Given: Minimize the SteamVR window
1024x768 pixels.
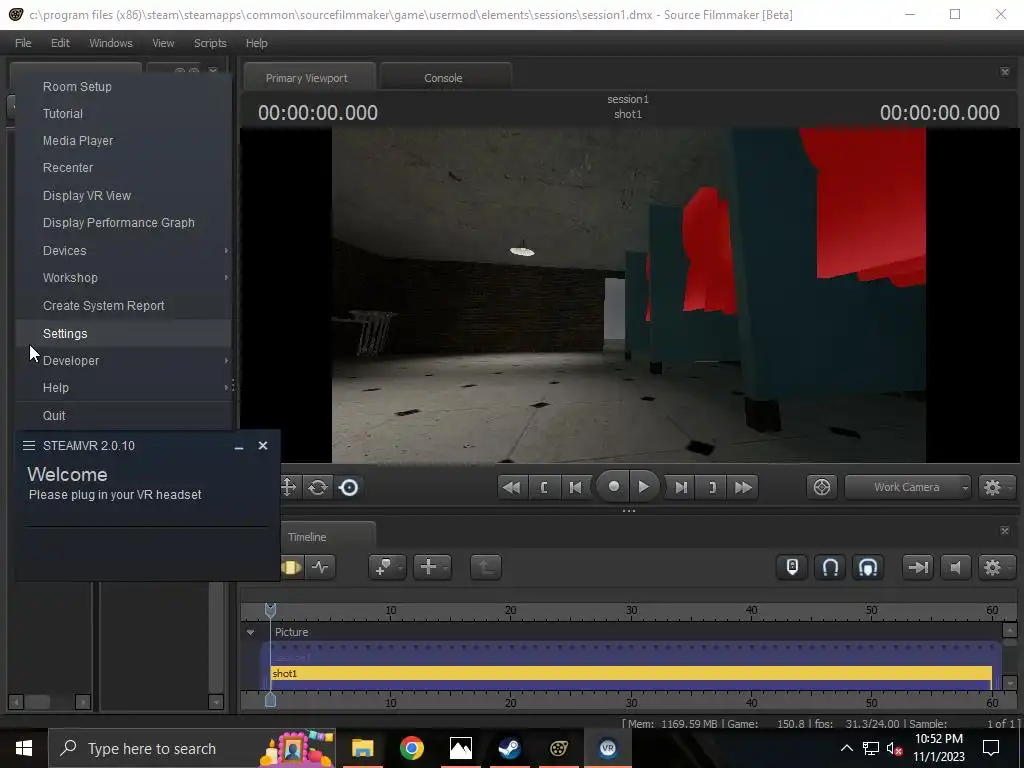Looking at the screenshot, I should pos(239,446).
